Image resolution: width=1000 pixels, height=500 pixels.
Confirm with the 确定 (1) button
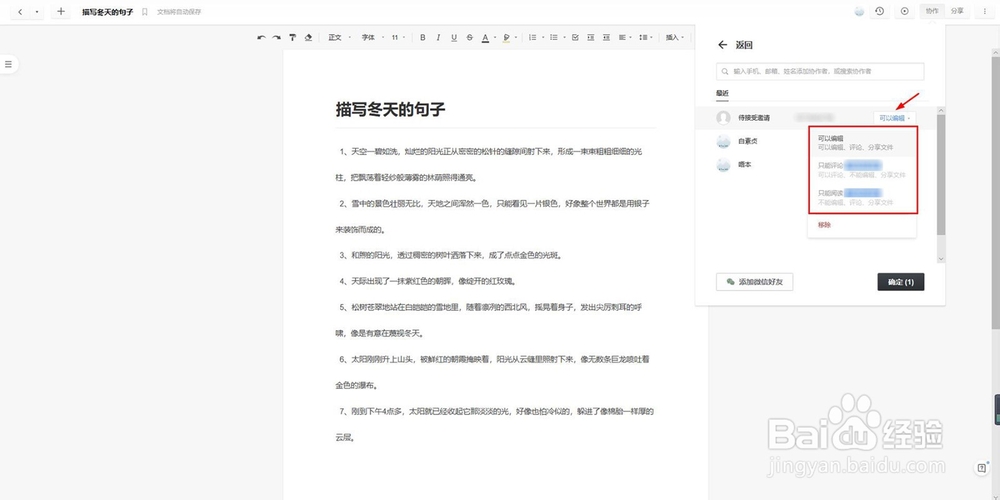(x=901, y=282)
